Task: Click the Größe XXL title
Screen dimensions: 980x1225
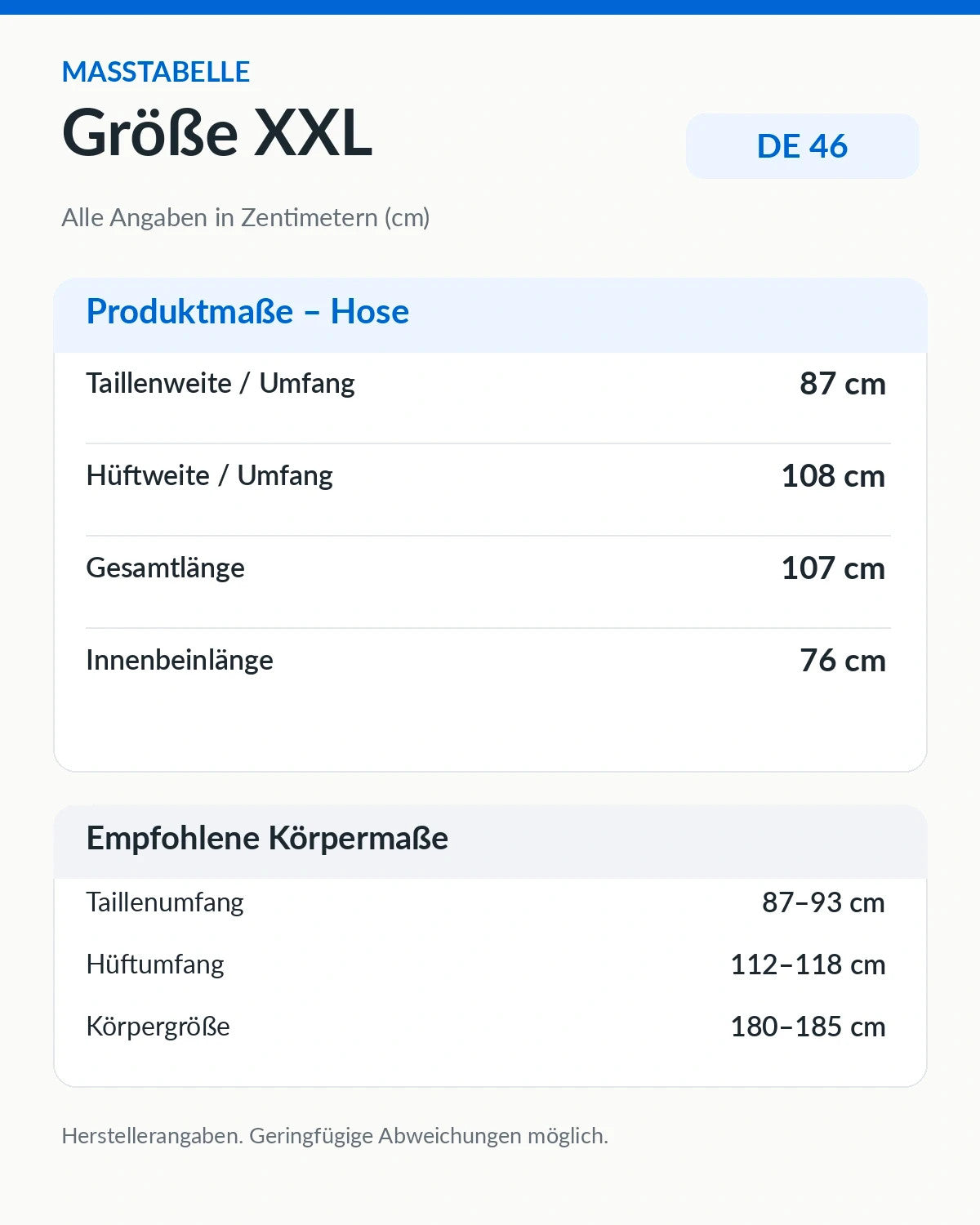Action: (217, 133)
